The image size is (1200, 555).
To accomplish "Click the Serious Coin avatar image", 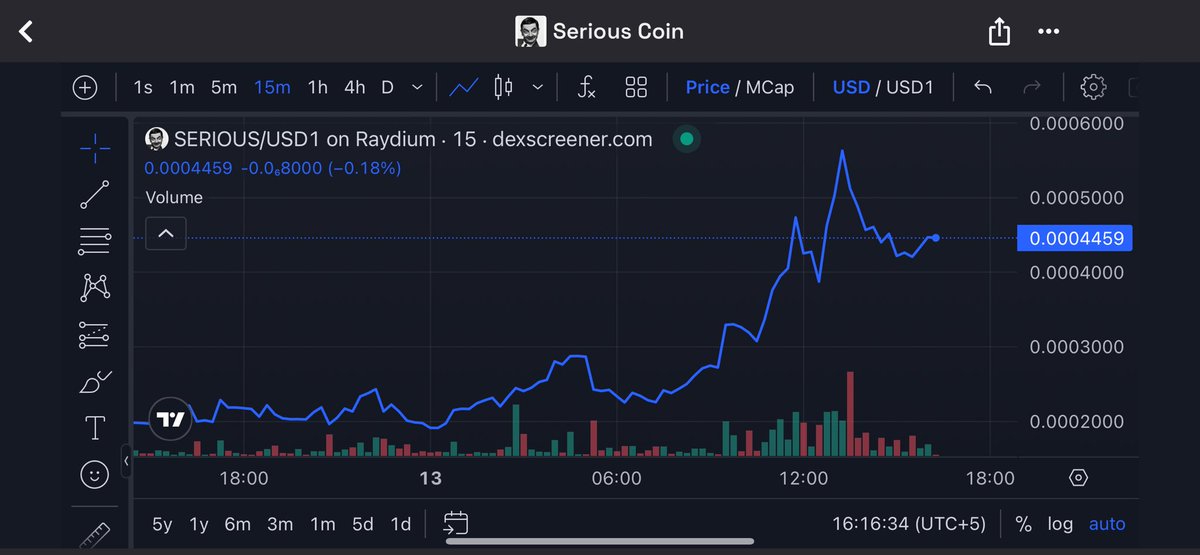I will pyautogui.click(x=529, y=32).
